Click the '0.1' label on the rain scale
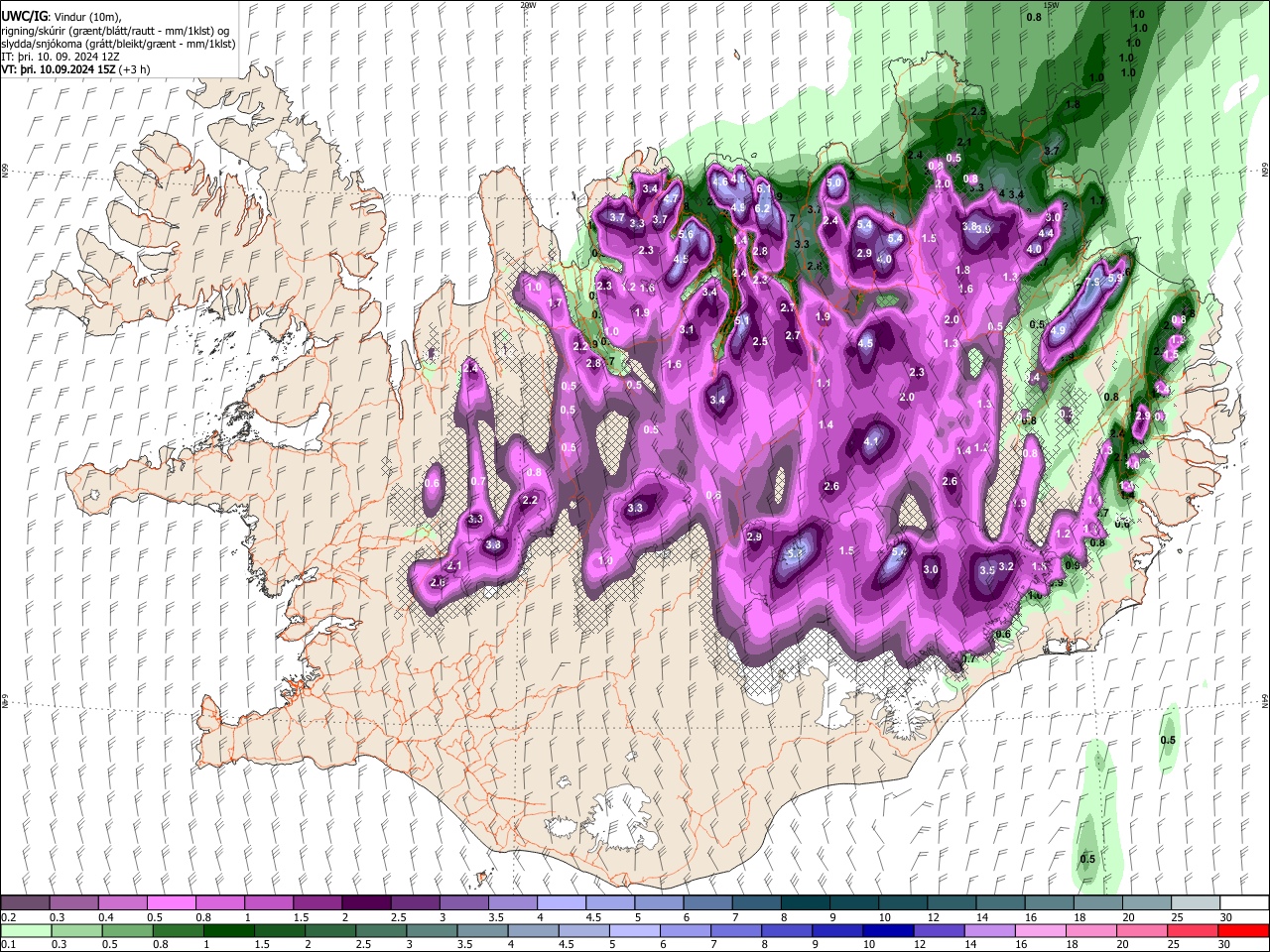Image resolution: width=1270 pixels, height=952 pixels. pyautogui.click(x=8, y=944)
